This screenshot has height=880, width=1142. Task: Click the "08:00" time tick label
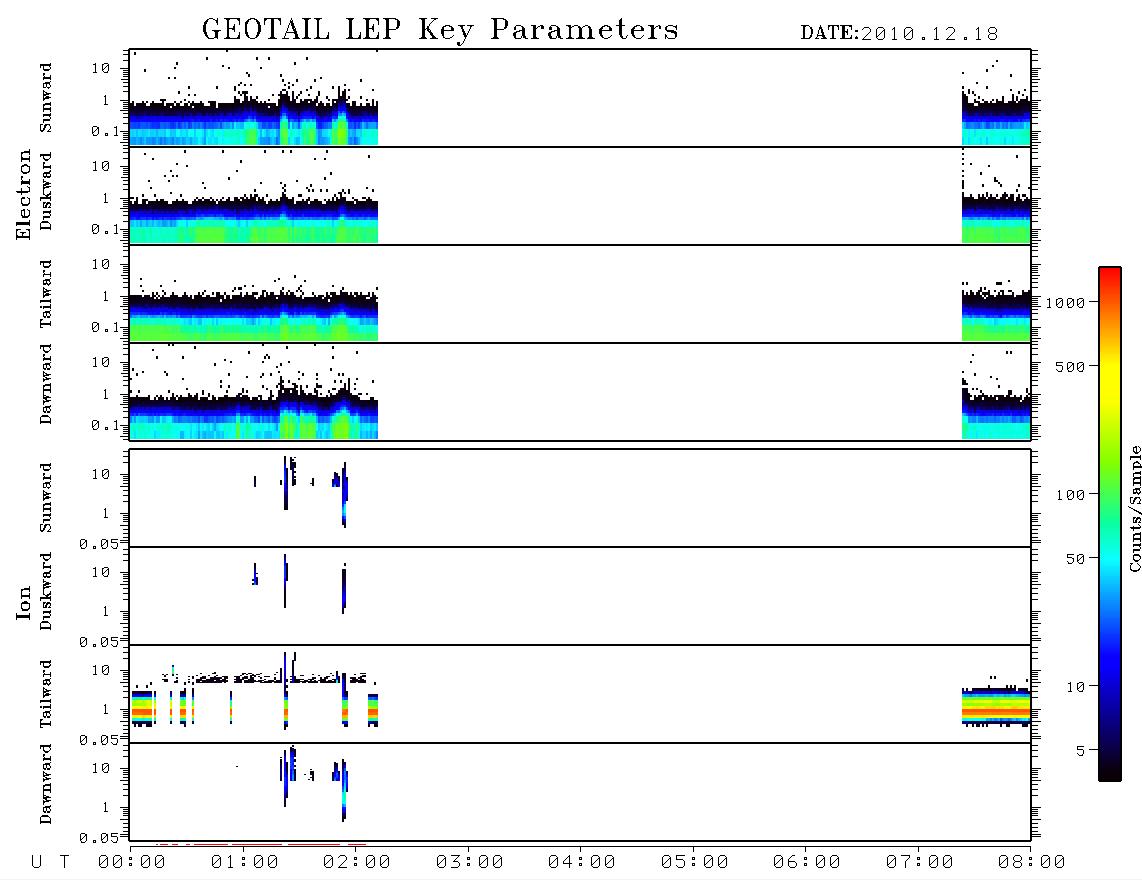(1032, 863)
